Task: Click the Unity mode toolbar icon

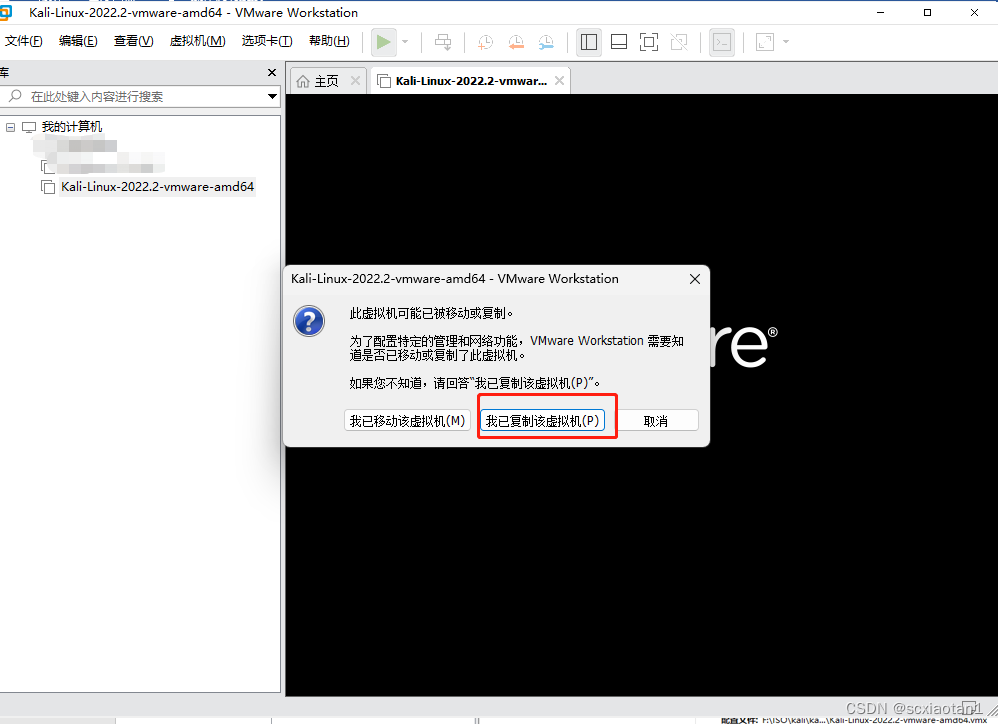Action: [679, 42]
